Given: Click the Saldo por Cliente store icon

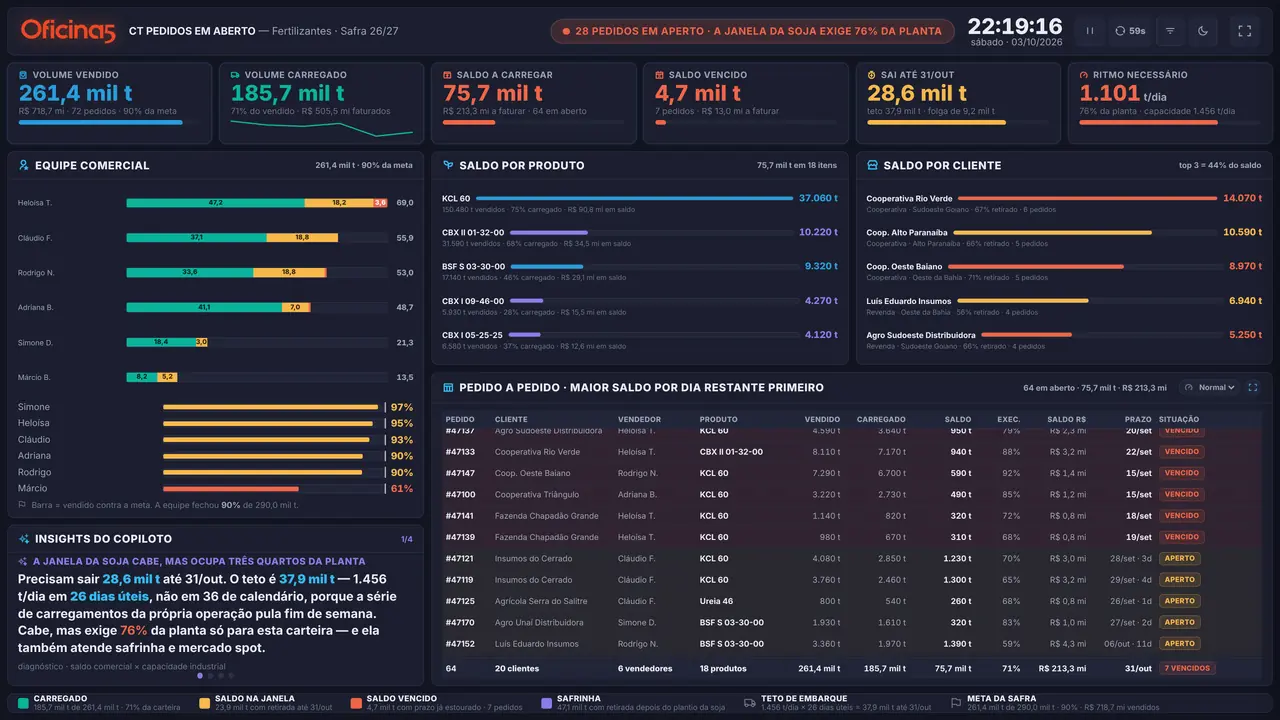Looking at the screenshot, I should click(x=872, y=165).
